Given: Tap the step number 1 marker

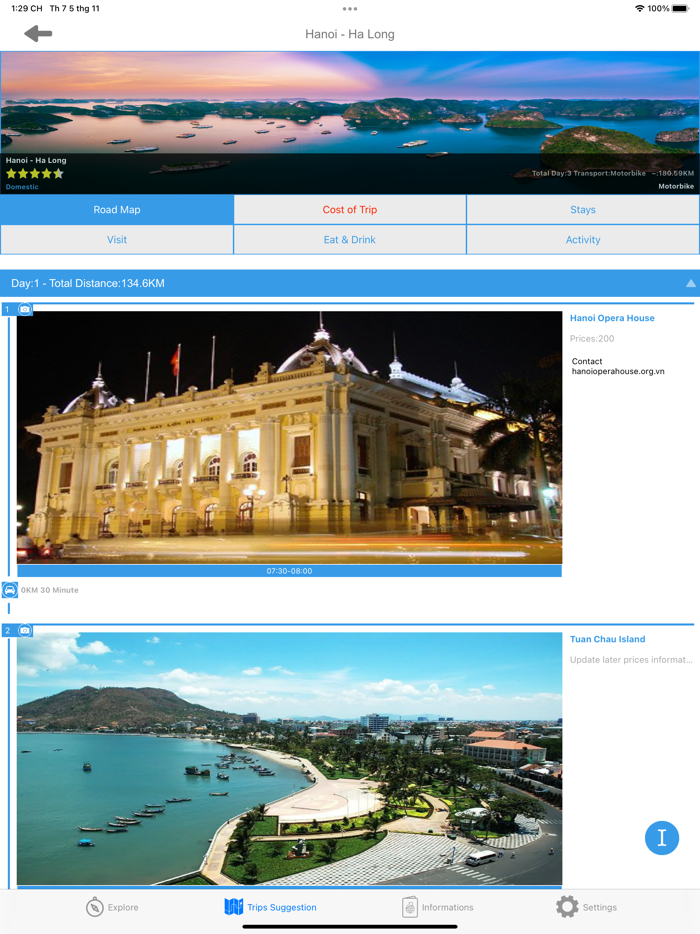Looking at the screenshot, I should 7,309.
